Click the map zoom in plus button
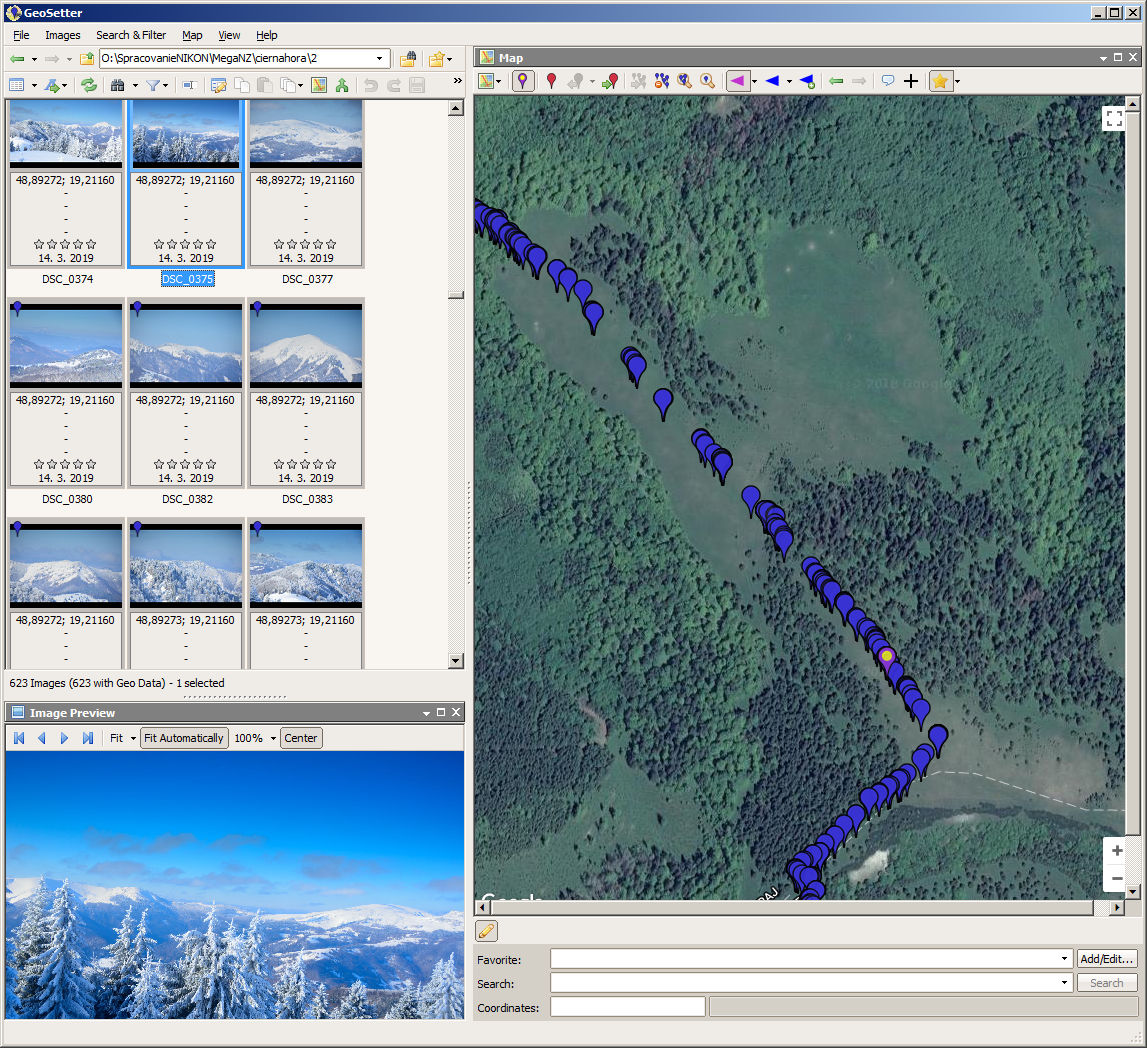This screenshot has width=1147, height=1048. (x=1117, y=851)
